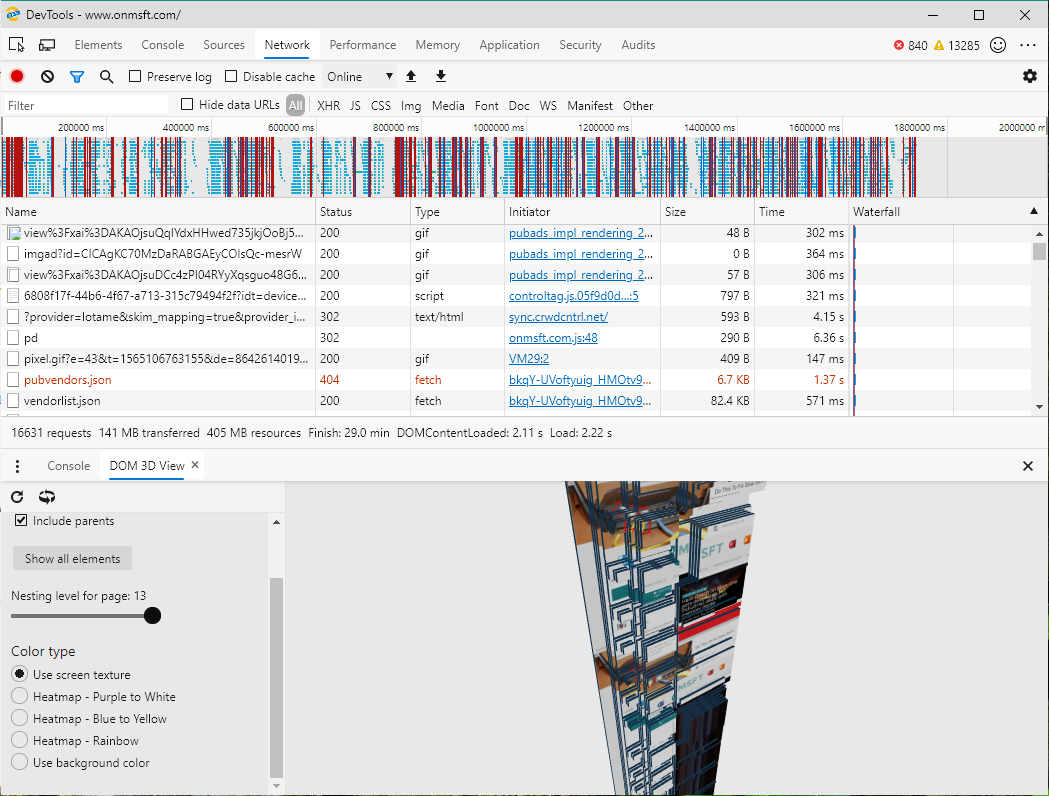Select Heatmap - Purple to White
Viewport: 1049px width, 796px height.
click(19, 696)
